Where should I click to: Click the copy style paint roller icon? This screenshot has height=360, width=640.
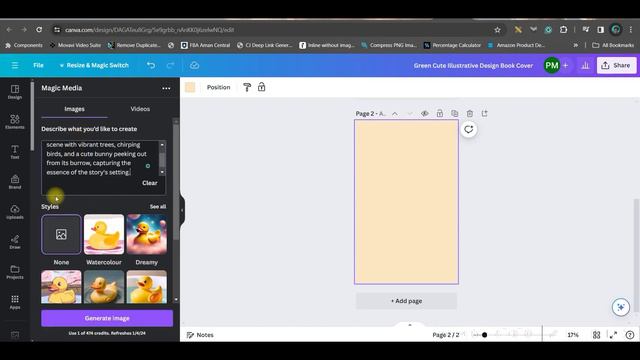pos(247,87)
